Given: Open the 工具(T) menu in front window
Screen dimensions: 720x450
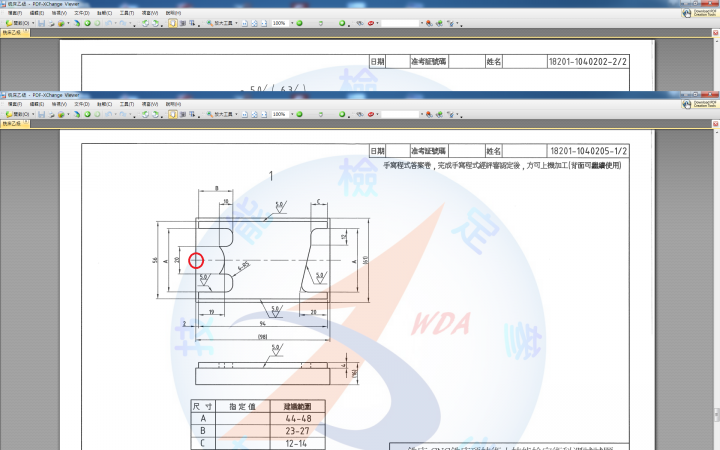Looking at the screenshot, I should (x=127, y=104).
